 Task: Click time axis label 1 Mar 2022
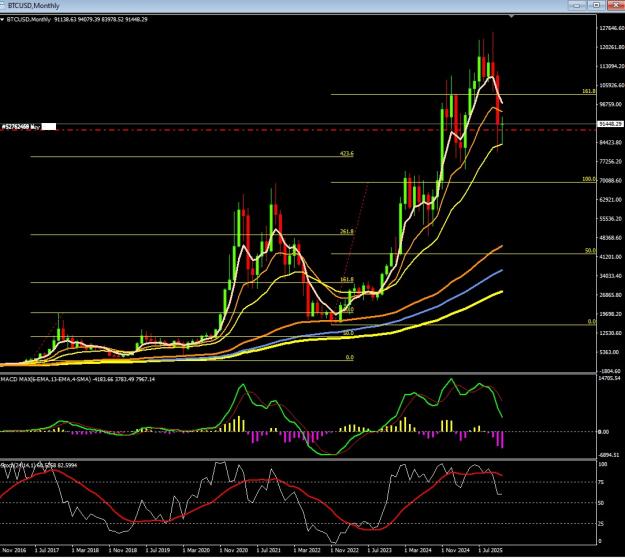307,550
